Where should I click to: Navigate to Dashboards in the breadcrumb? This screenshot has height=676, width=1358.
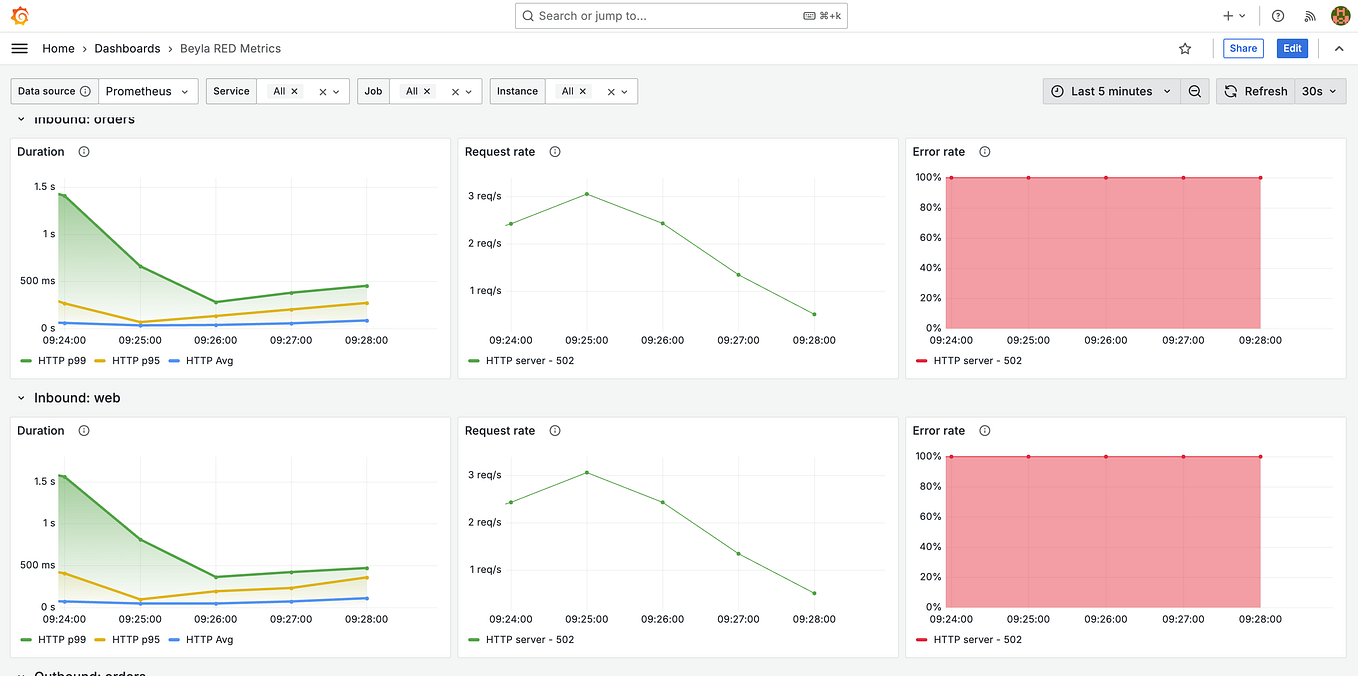click(x=127, y=48)
